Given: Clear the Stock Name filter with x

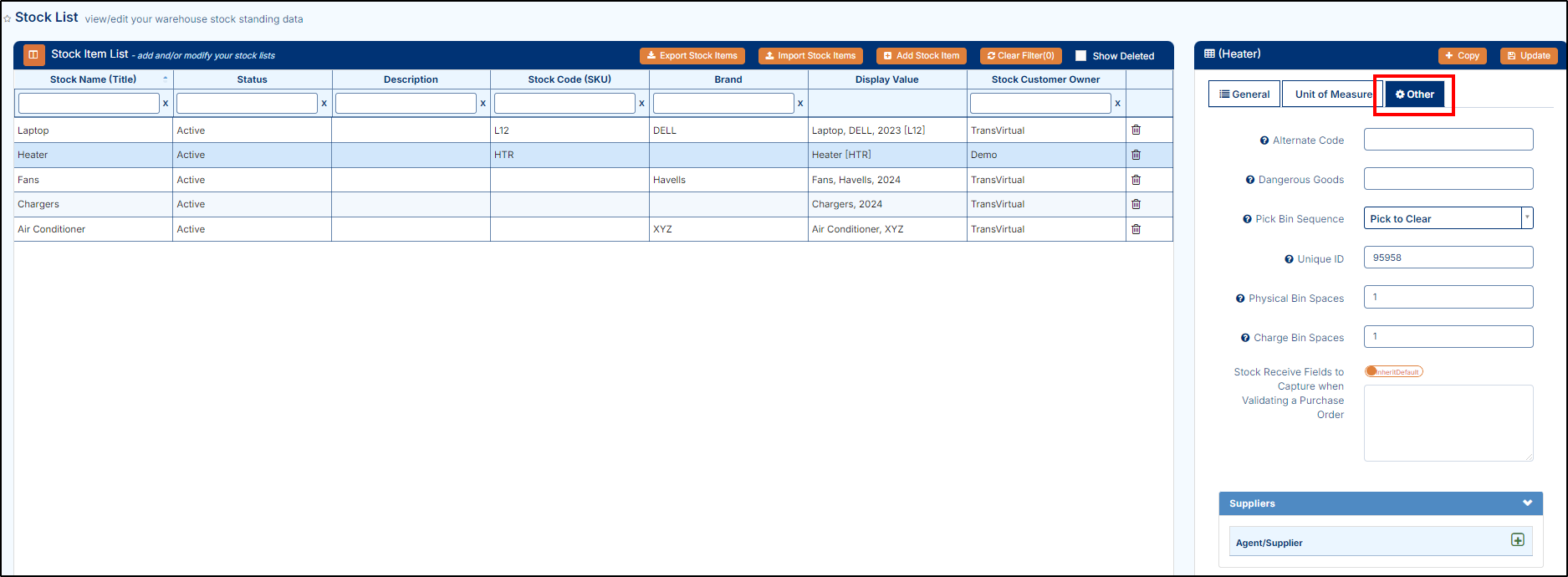Looking at the screenshot, I should click(x=166, y=104).
